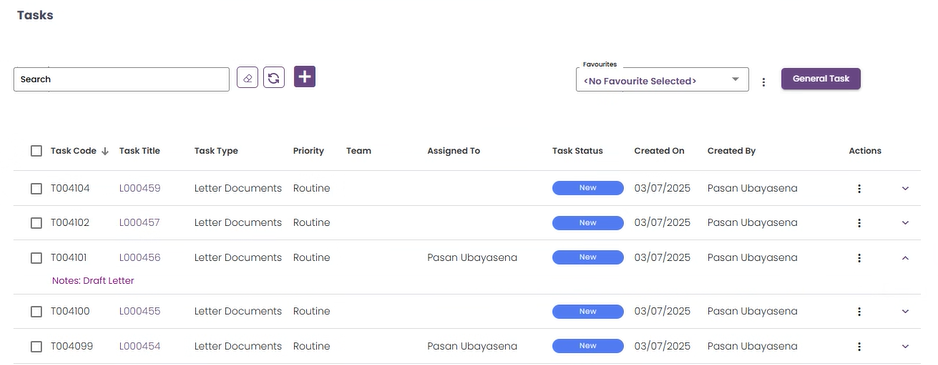
Task: Click the refresh task list icon
Action: point(273,78)
